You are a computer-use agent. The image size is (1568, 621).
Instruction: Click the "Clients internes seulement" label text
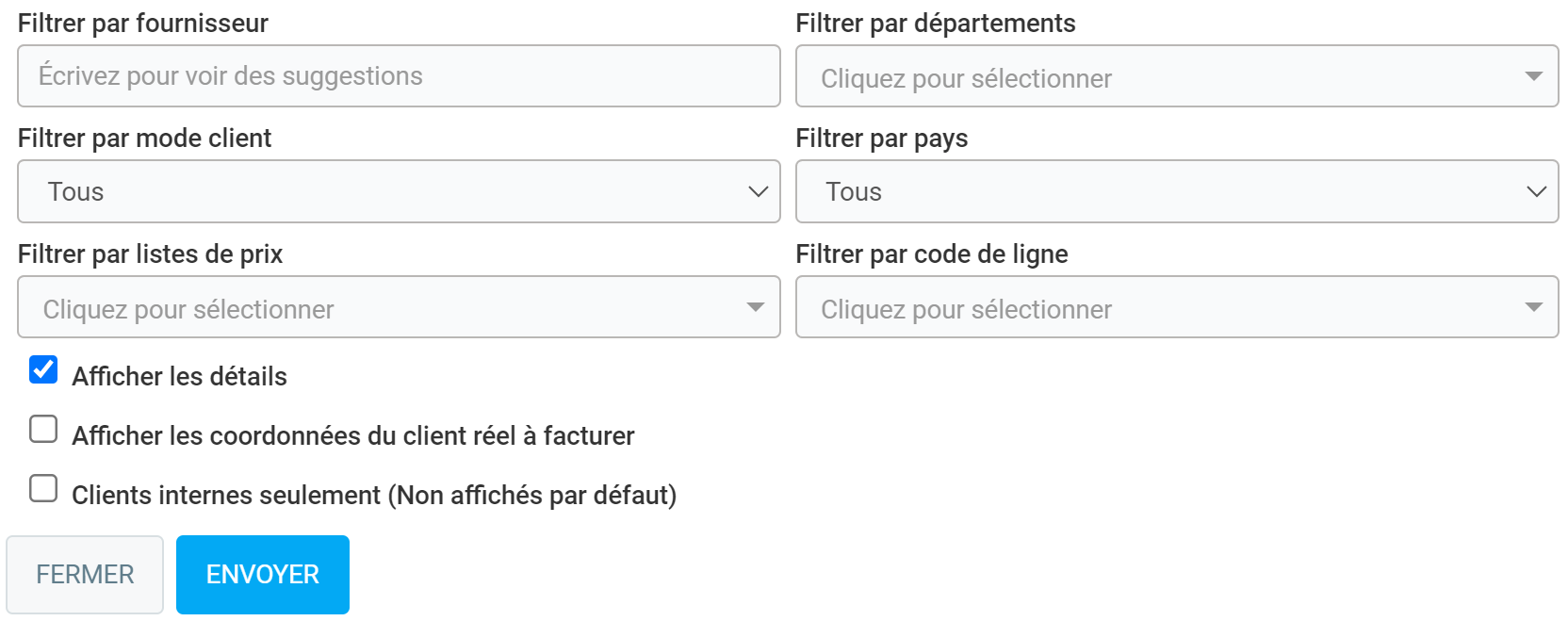coord(373,496)
